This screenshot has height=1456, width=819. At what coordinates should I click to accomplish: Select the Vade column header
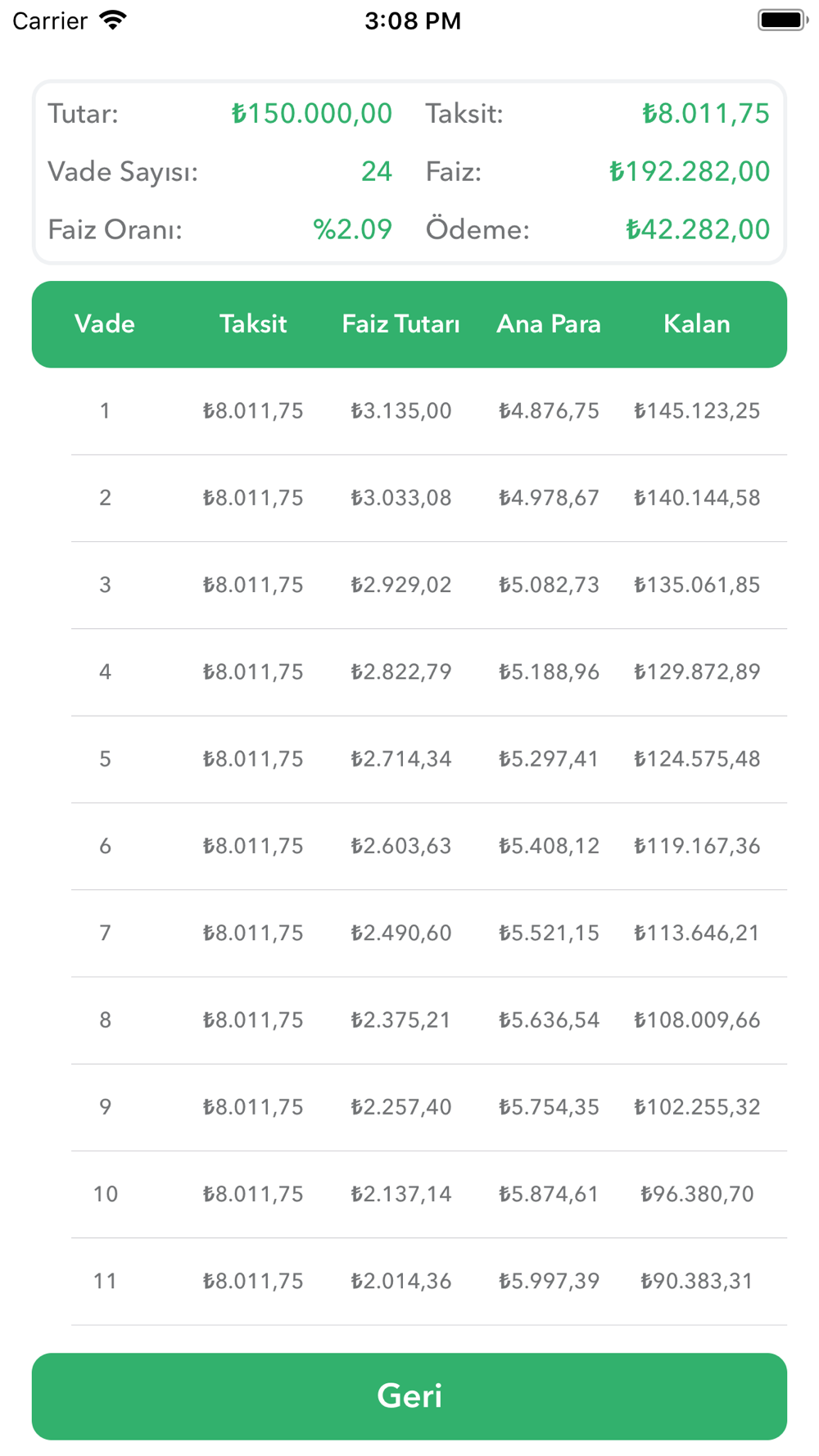coord(105,324)
